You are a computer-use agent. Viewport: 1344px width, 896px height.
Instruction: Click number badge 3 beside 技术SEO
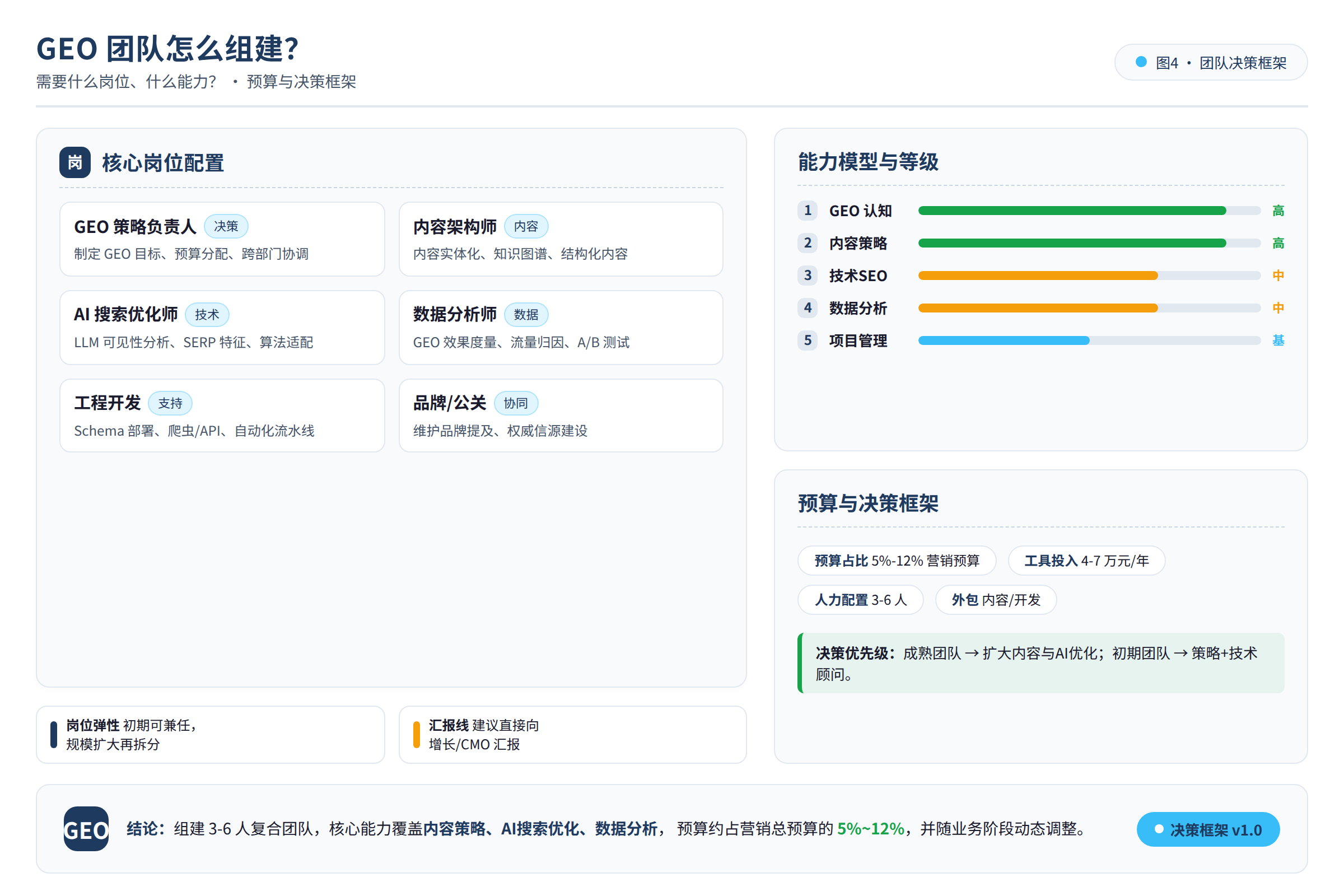pyautogui.click(x=808, y=276)
